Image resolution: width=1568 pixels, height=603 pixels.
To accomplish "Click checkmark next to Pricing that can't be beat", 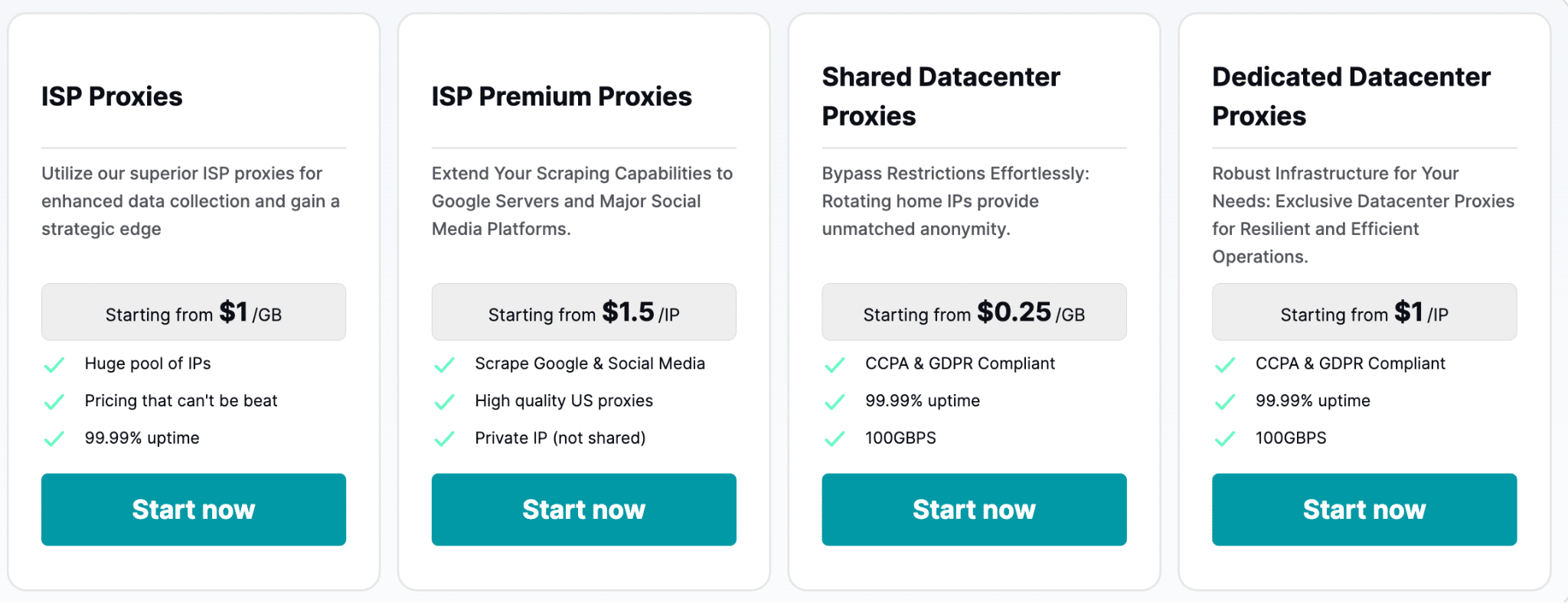I will coord(54,402).
